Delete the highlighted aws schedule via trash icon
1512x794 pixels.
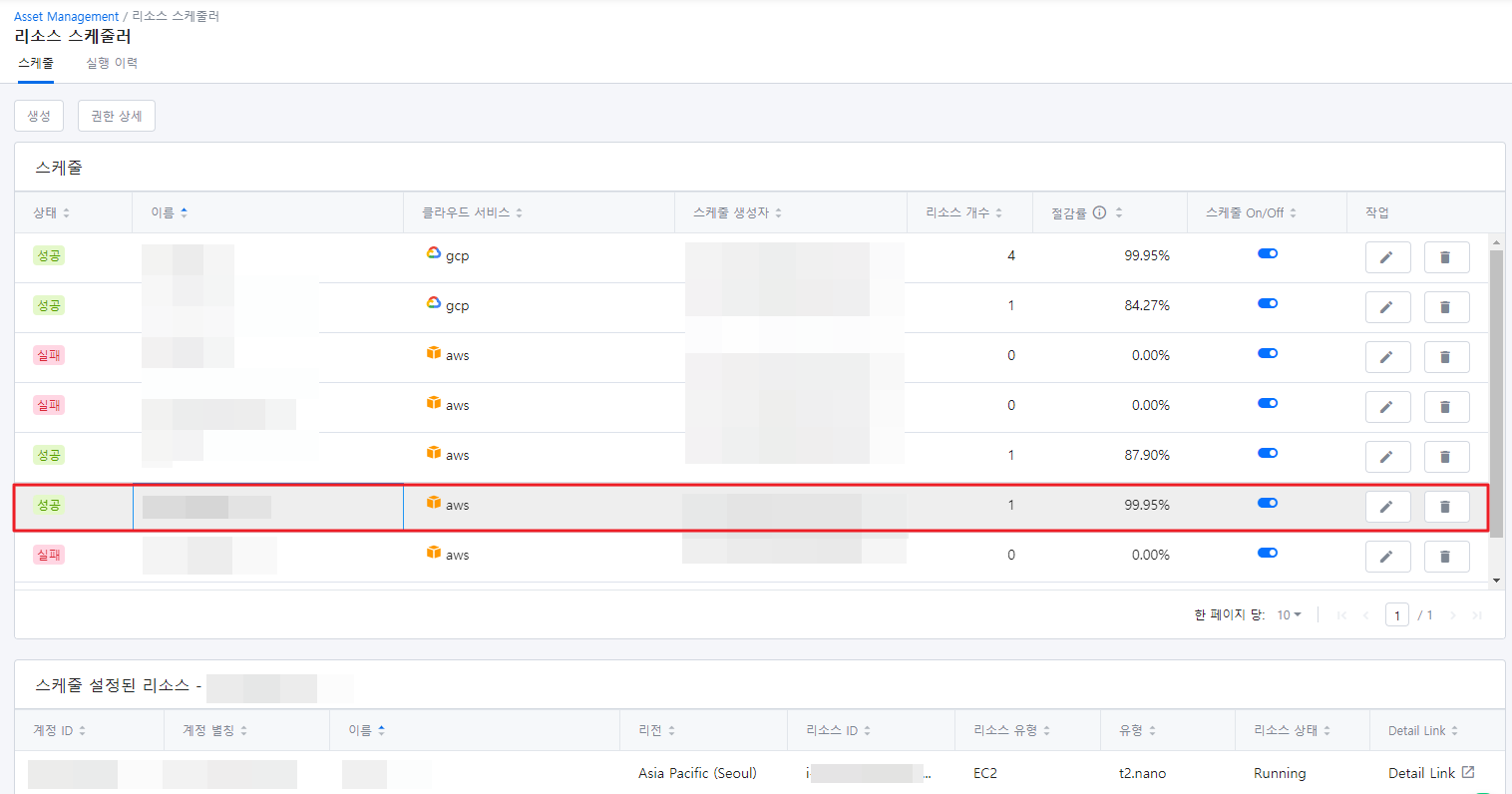tap(1446, 507)
